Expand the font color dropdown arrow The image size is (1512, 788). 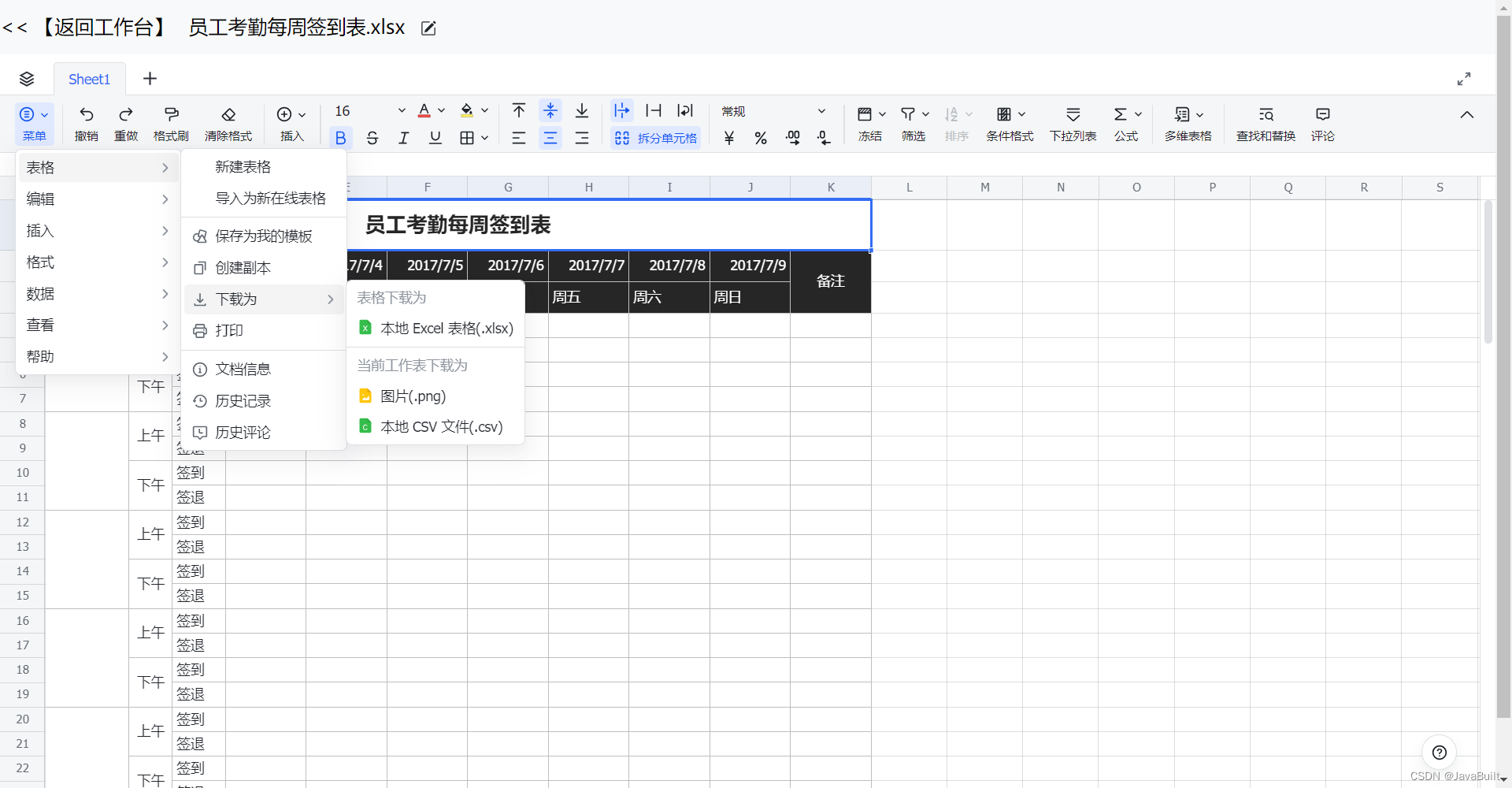[x=442, y=110]
